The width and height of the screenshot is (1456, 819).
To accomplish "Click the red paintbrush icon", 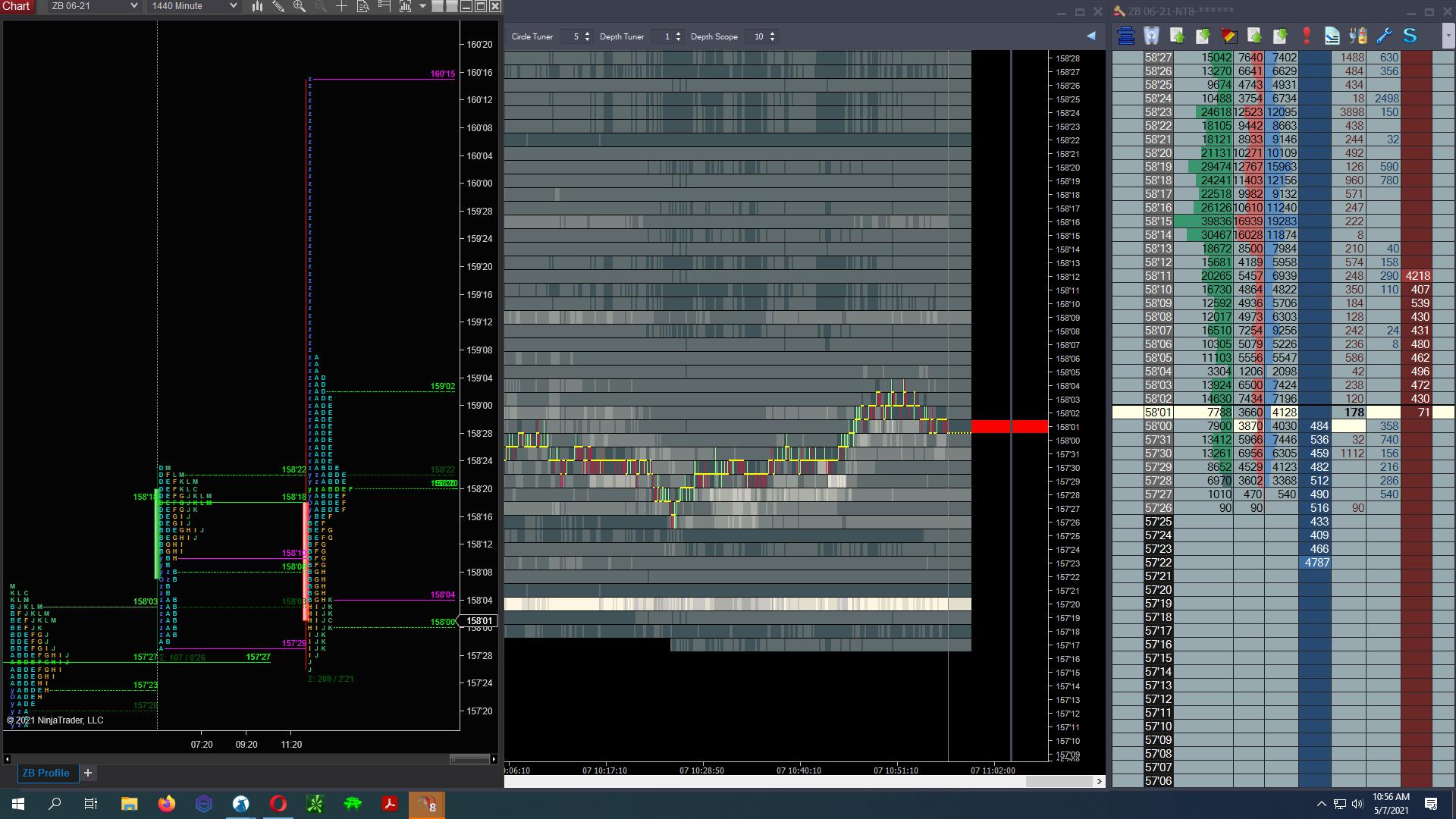I will pos(1228,36).
